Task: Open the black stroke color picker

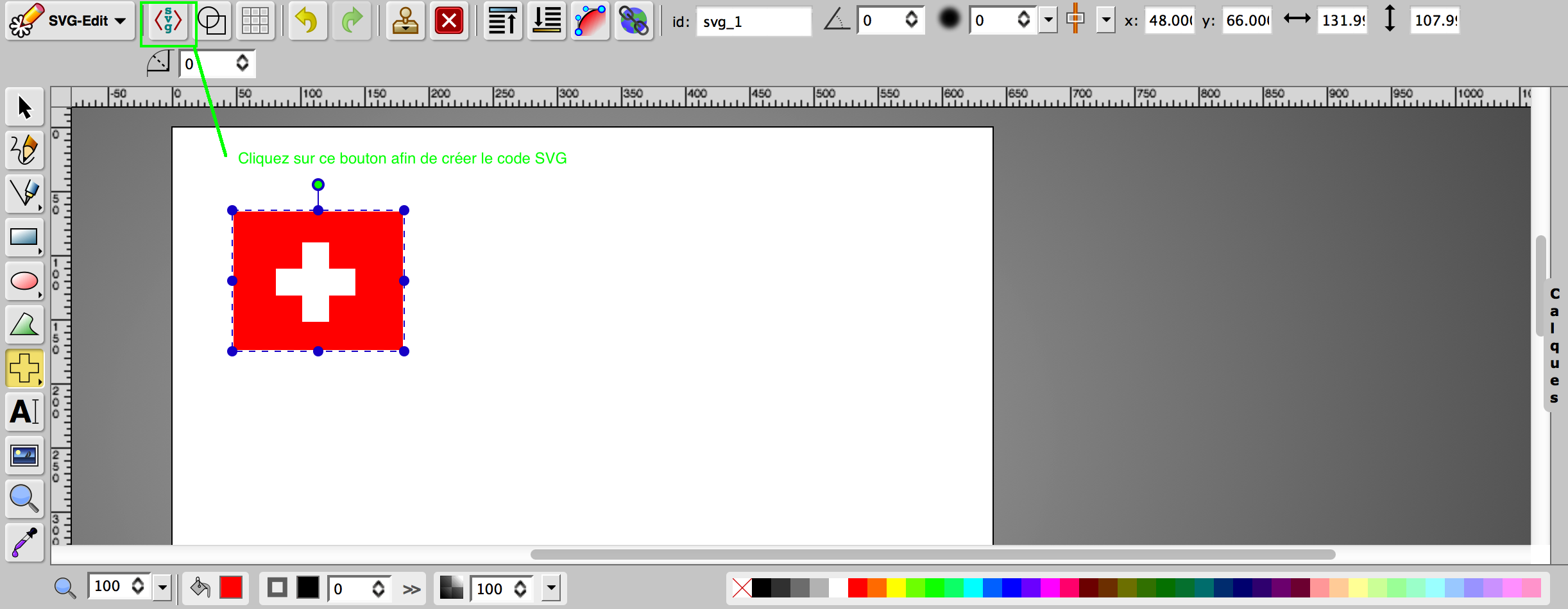Action: pyautogui.click(x=308, y=587)
